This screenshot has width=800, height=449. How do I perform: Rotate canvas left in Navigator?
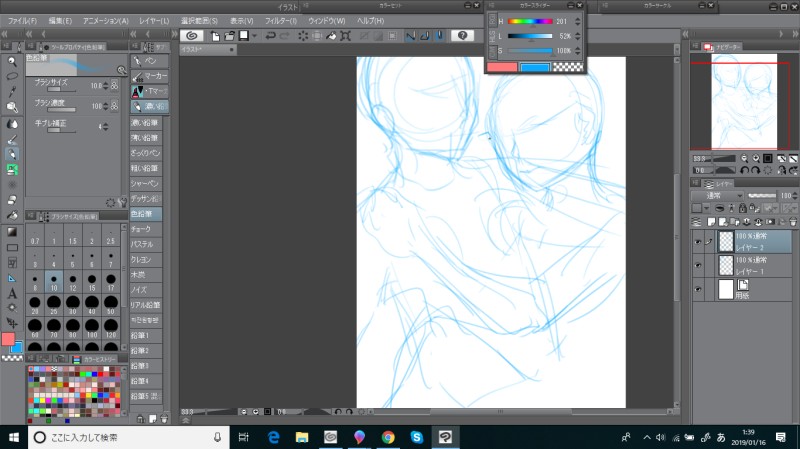click(744, 170)
